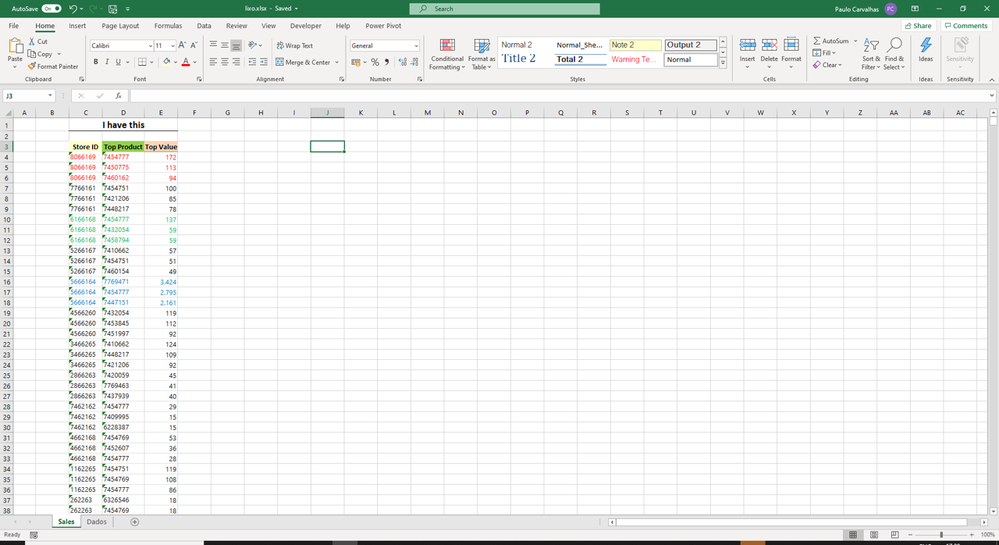The width and height of the screenshot is (999, 545).
Task: Toggle Wrap Text for cells
Action: [x=294, y=45]
